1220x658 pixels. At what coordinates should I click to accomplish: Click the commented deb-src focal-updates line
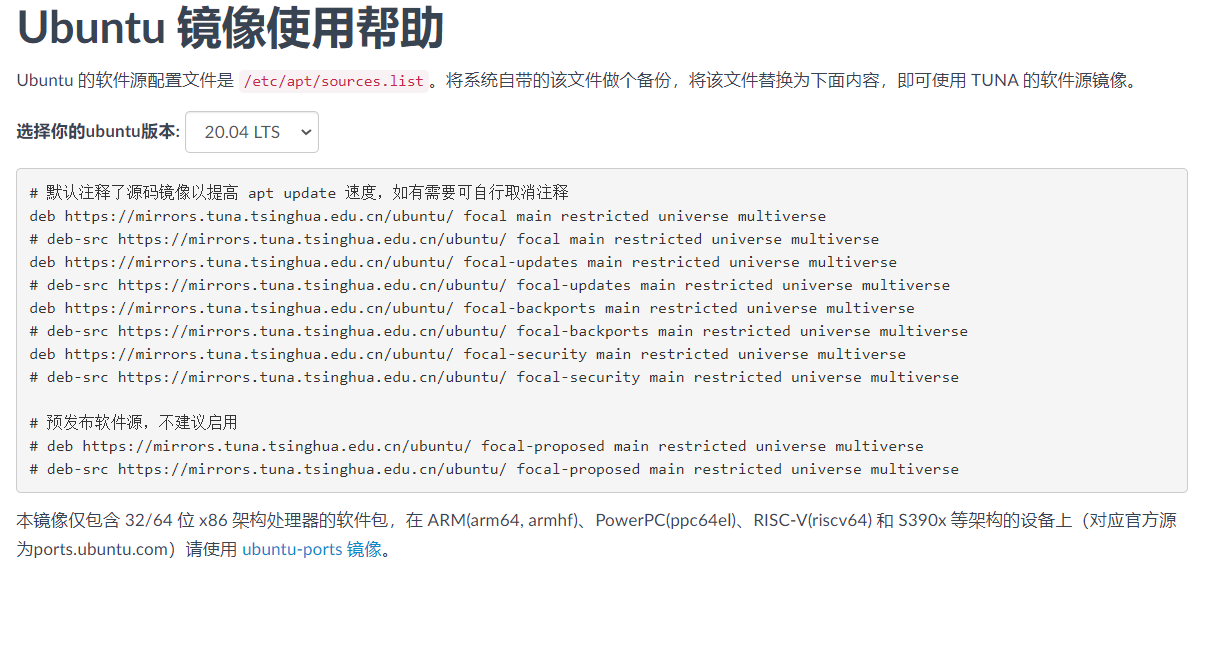[x=490, y=285]
